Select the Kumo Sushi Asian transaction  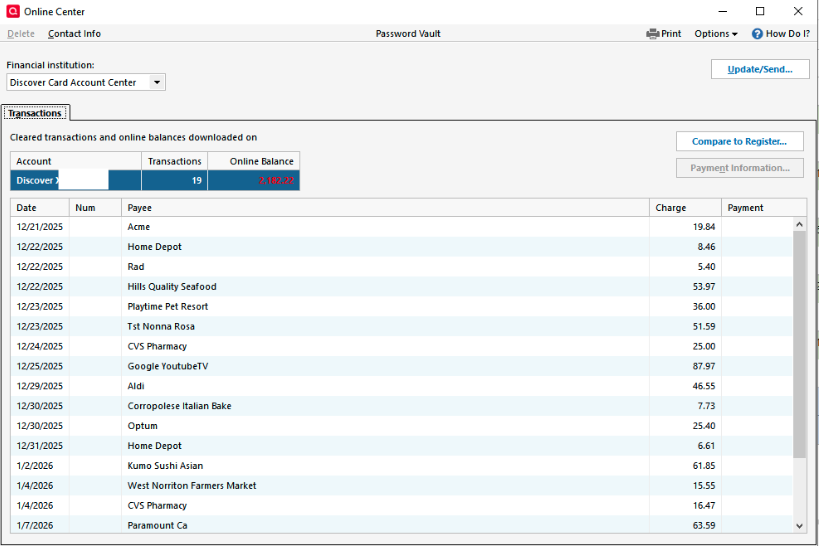401,465
